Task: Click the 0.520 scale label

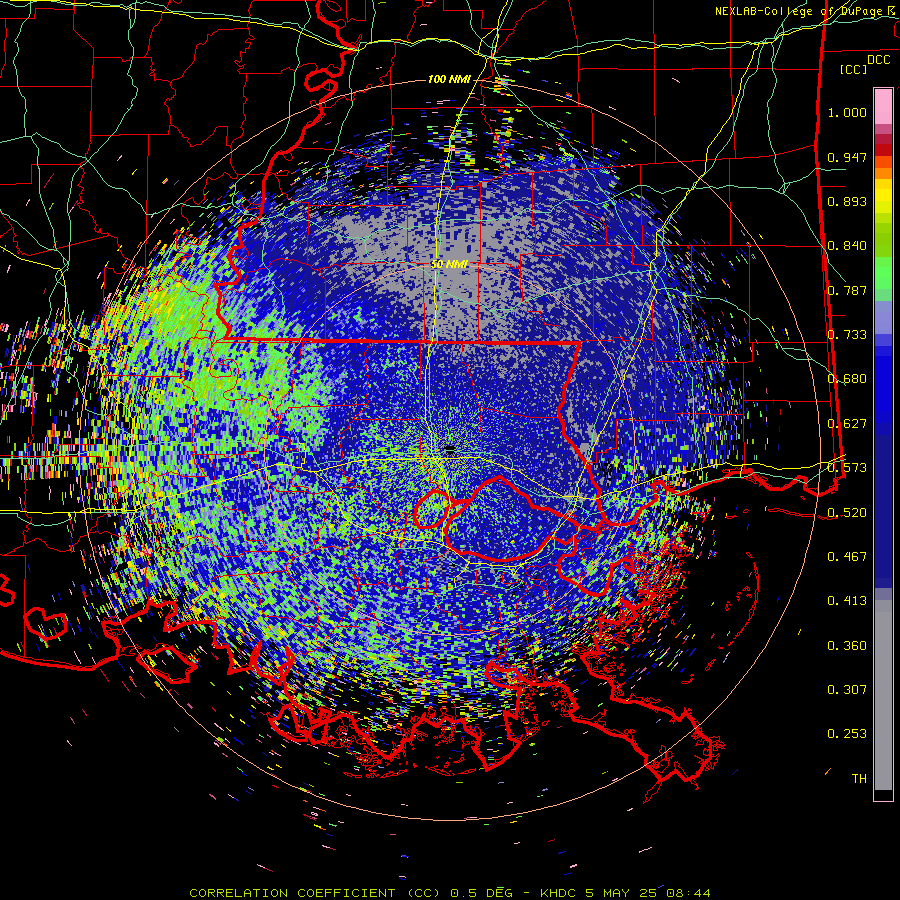Action: [x=847, y=512]
